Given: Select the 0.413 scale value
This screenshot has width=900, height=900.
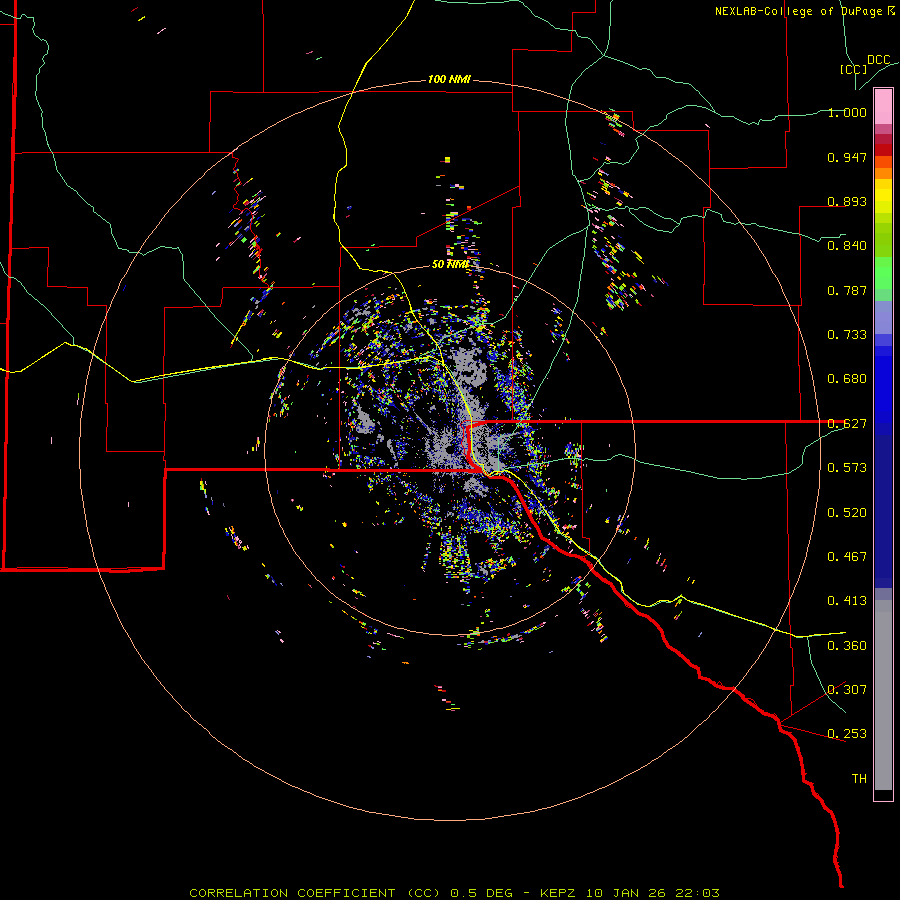Looking at the screenshot, I should pyautogui.click(x=847, y=601).
